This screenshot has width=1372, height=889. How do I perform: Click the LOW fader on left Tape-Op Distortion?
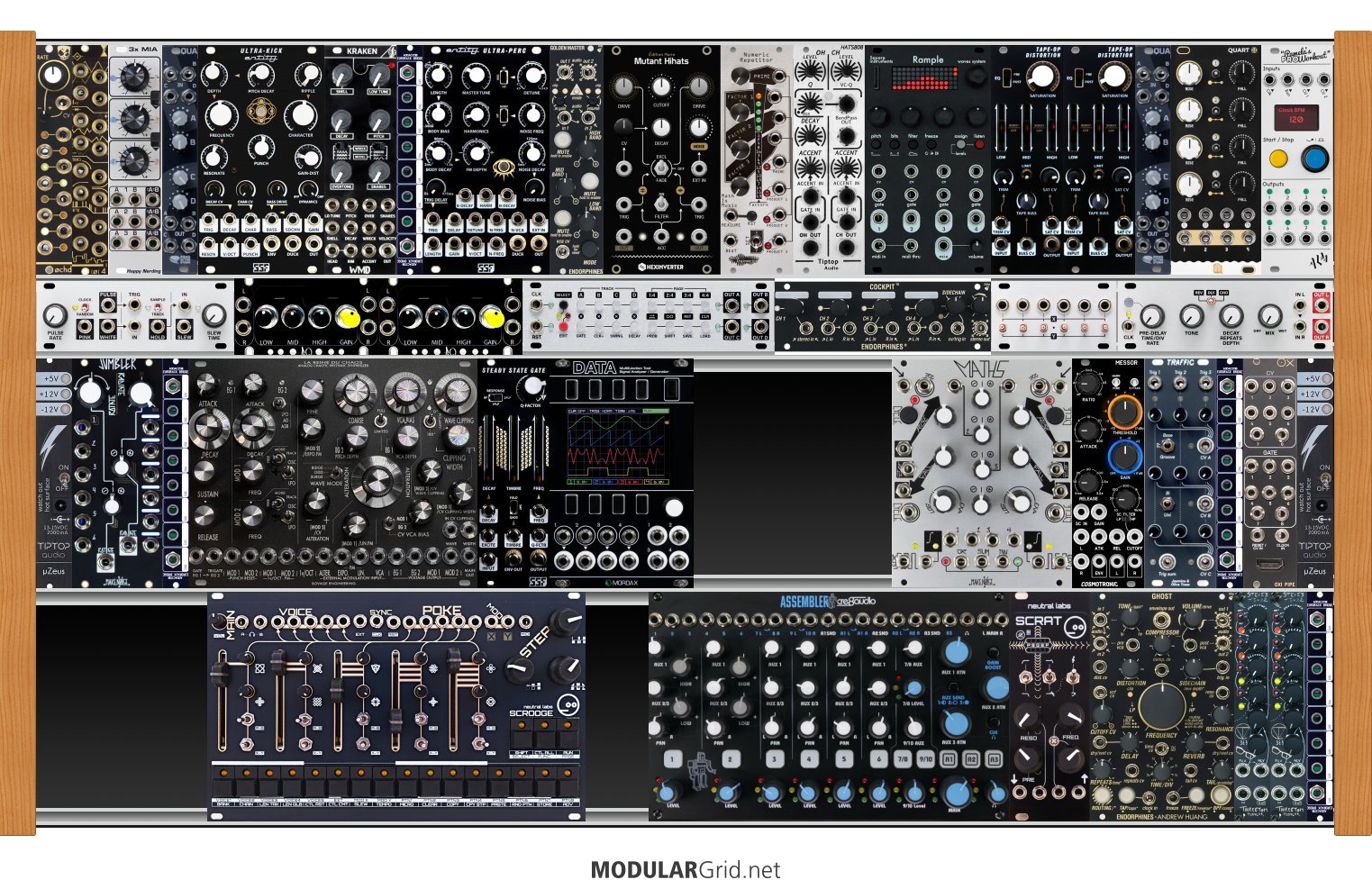(1001, 126)
